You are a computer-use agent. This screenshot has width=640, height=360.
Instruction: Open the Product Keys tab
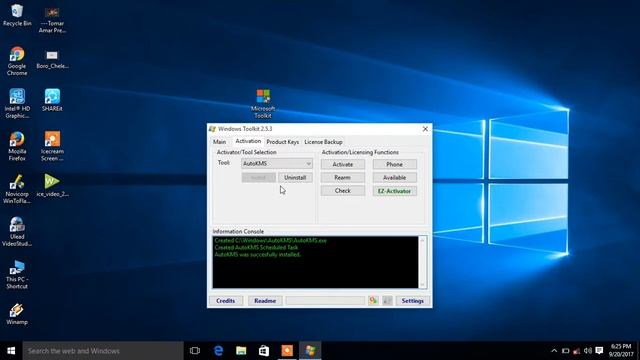point(282,142)
